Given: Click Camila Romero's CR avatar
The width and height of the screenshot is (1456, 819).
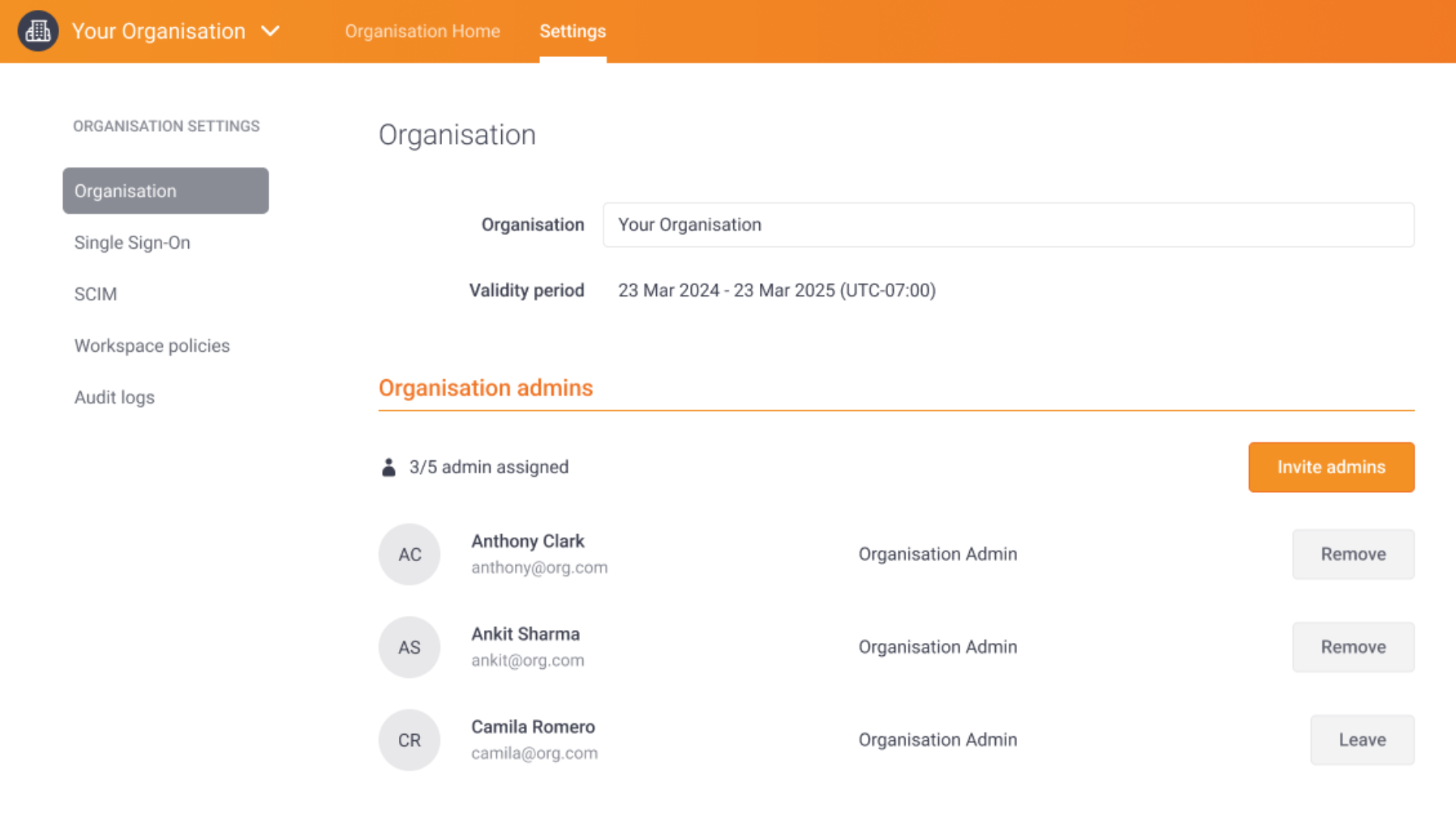Looking at the screenshot, I should click(409, 739).
